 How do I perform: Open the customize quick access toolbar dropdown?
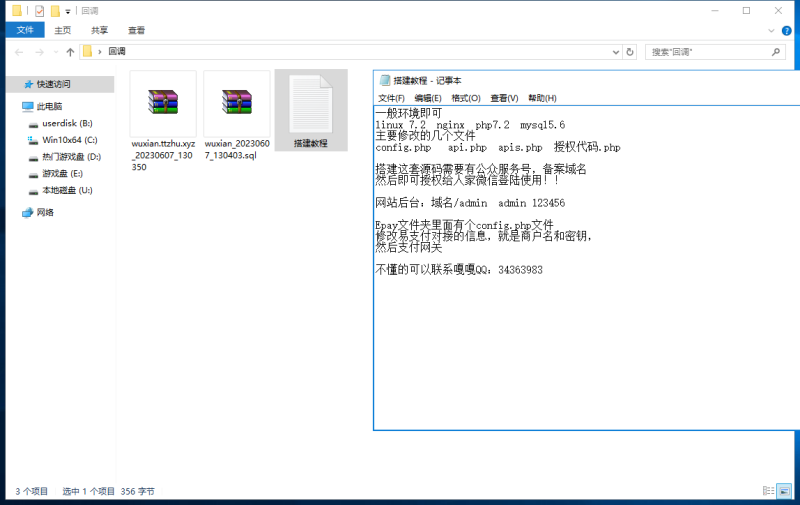point(68,10)
